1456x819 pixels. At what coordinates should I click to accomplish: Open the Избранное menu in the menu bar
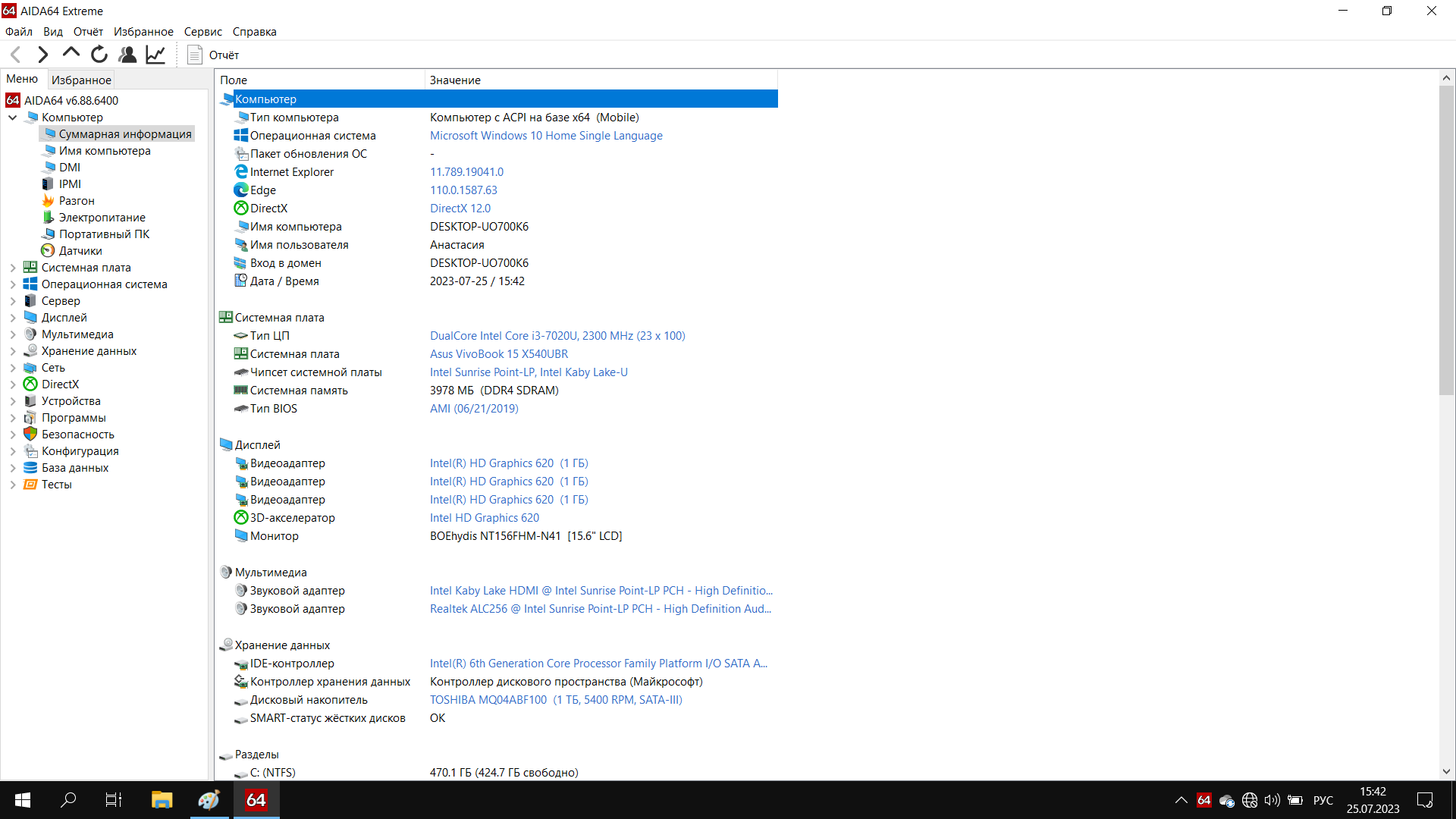tap(143, 32)
